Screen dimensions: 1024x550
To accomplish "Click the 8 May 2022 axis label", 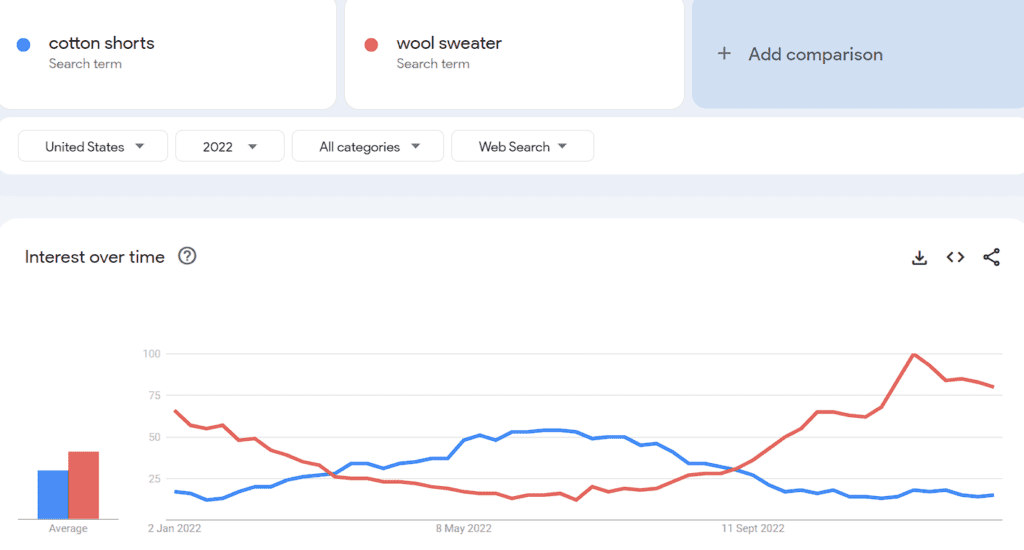I will point(464,528).
